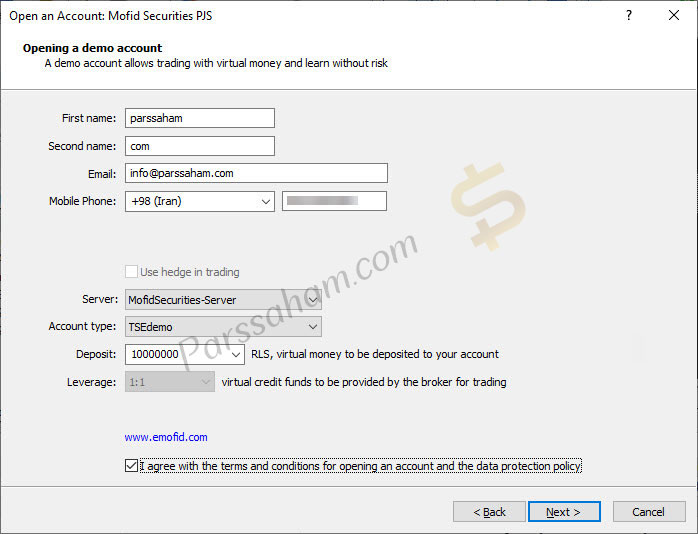Toggle Use hedge in trading checkbox
The height and width of the screenshot is (534, 698).
(131, 271)
